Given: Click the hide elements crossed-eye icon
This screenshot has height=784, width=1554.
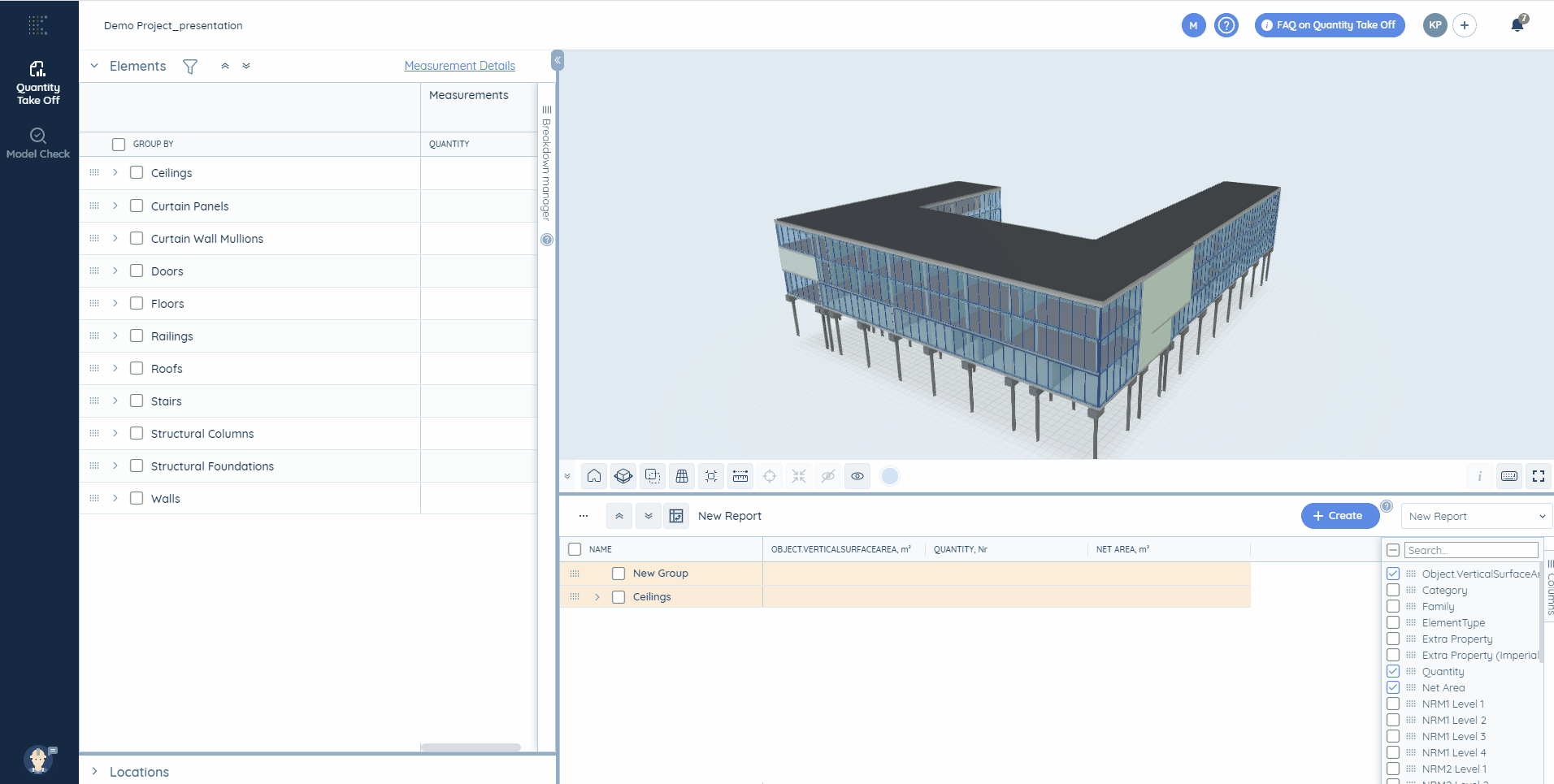Looking at the screenshot, I should click(828, 476).
